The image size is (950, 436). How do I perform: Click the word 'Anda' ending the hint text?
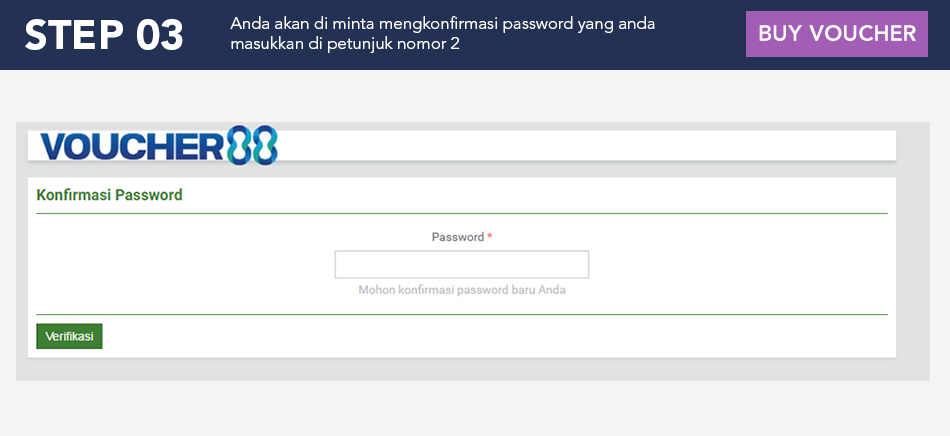pos(566,290)
